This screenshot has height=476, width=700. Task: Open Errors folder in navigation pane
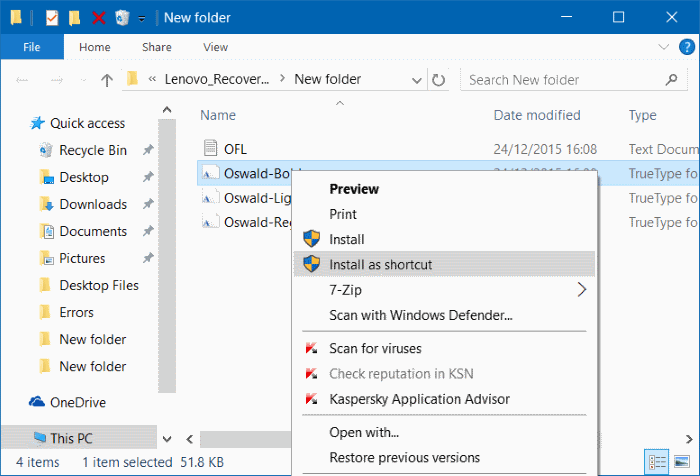click(x=76, y=313)
